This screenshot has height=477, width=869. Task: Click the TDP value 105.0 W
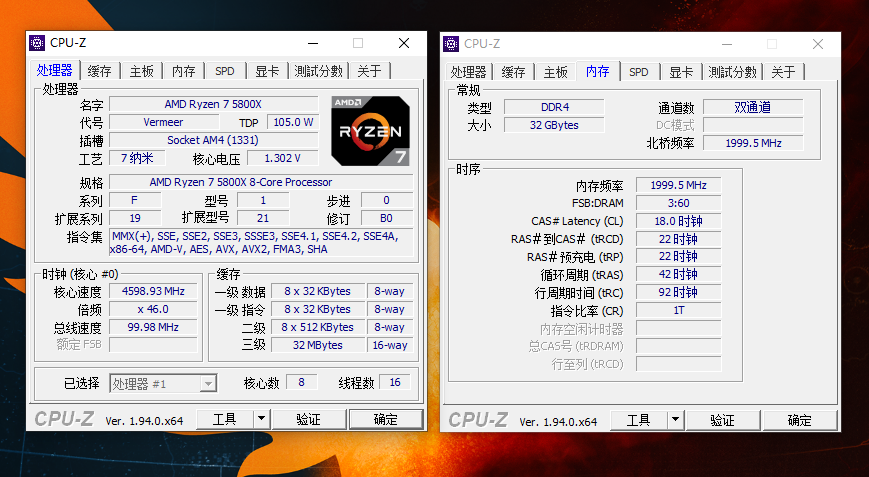pyautogui.click(x=293, y=122)
